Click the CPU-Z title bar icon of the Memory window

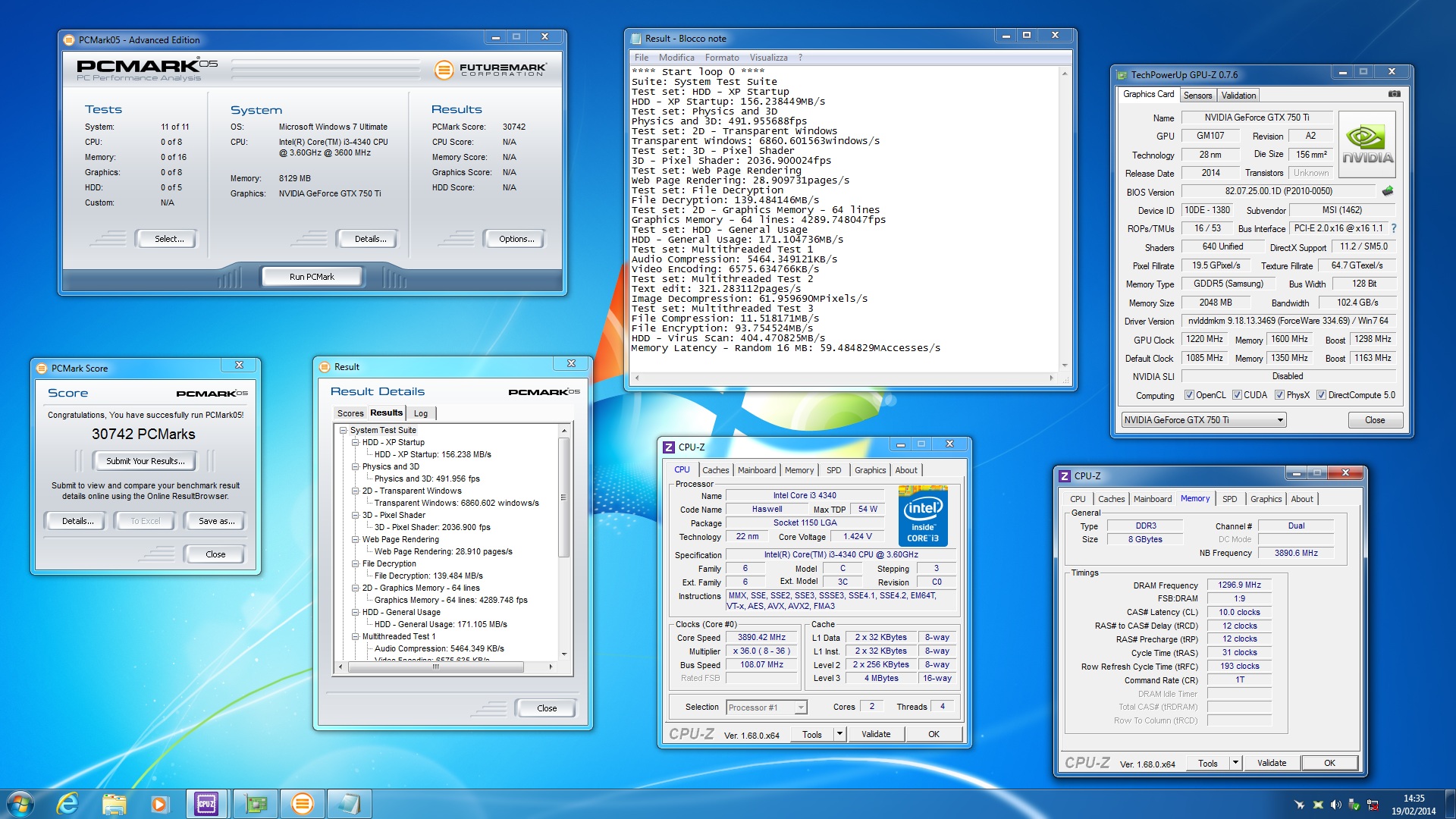(1065, 476)
